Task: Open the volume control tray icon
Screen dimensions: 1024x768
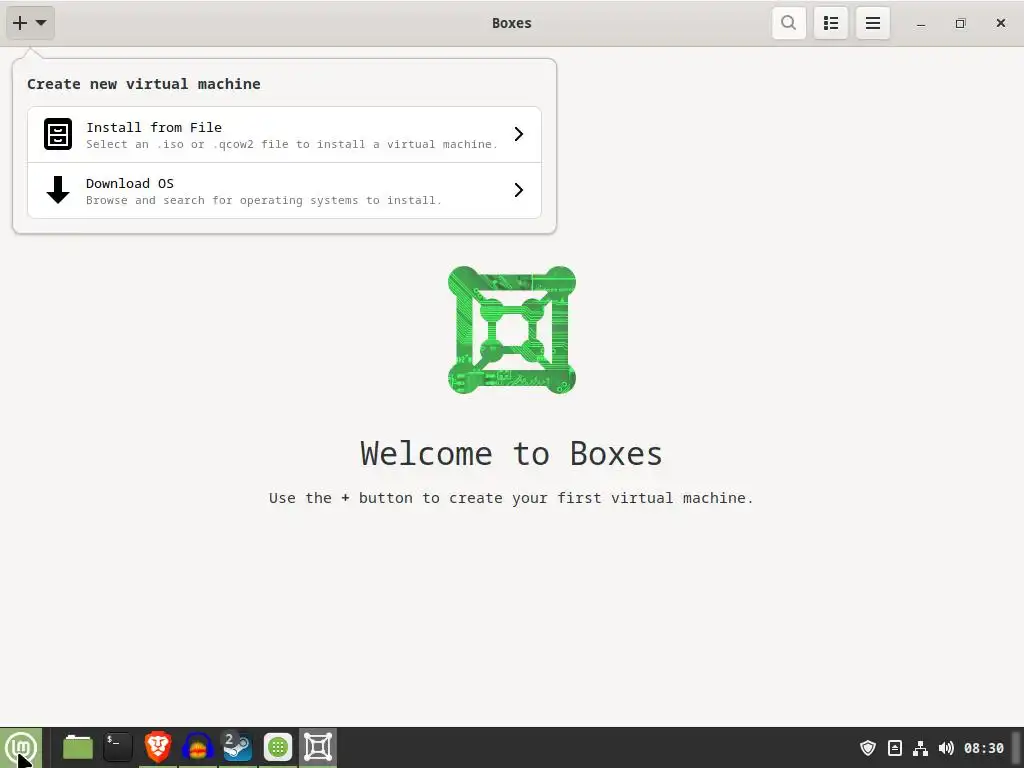Action: (x=946, y=748)
